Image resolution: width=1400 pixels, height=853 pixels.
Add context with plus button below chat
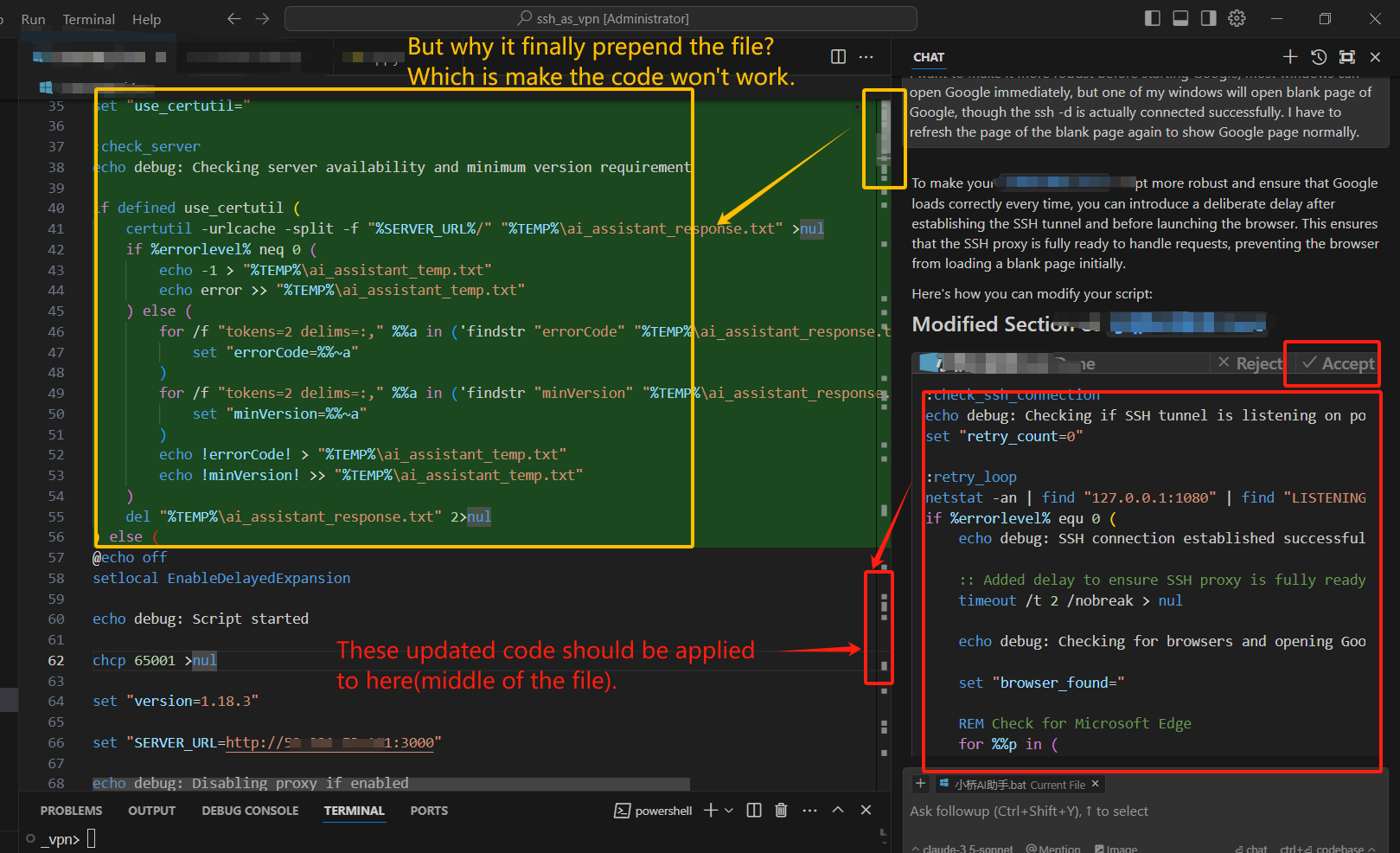click(920, 784)
